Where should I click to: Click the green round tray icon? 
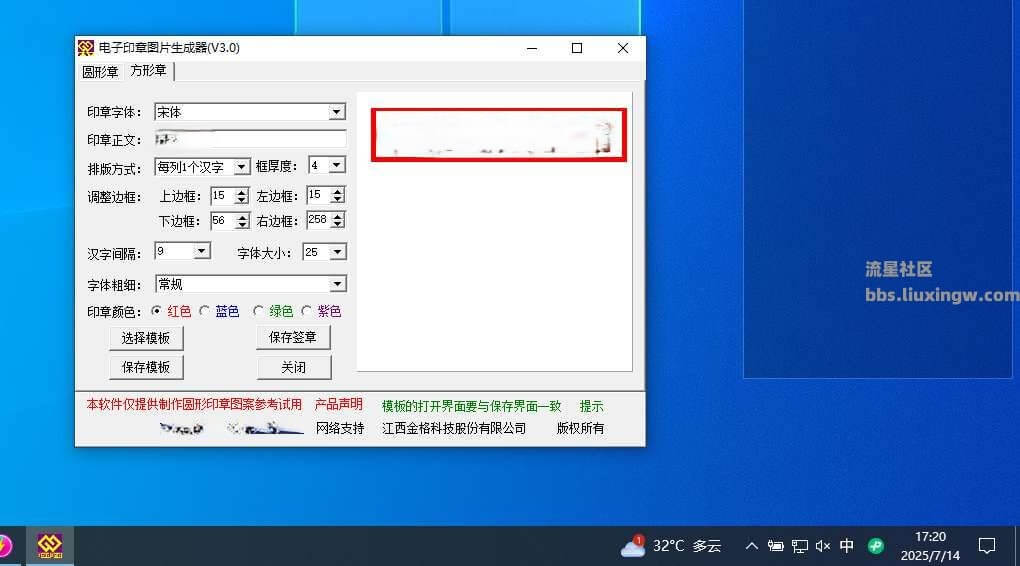[x=876, y=546]
